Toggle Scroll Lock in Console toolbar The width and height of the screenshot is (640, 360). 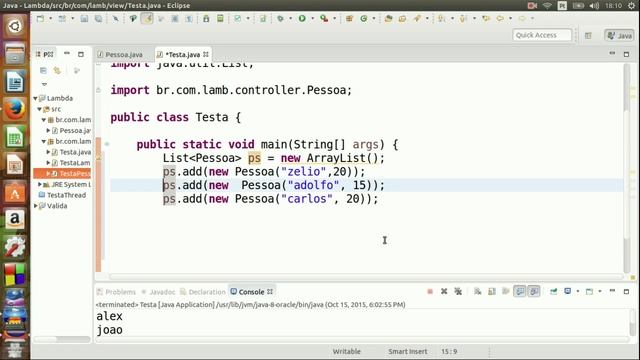492,291
